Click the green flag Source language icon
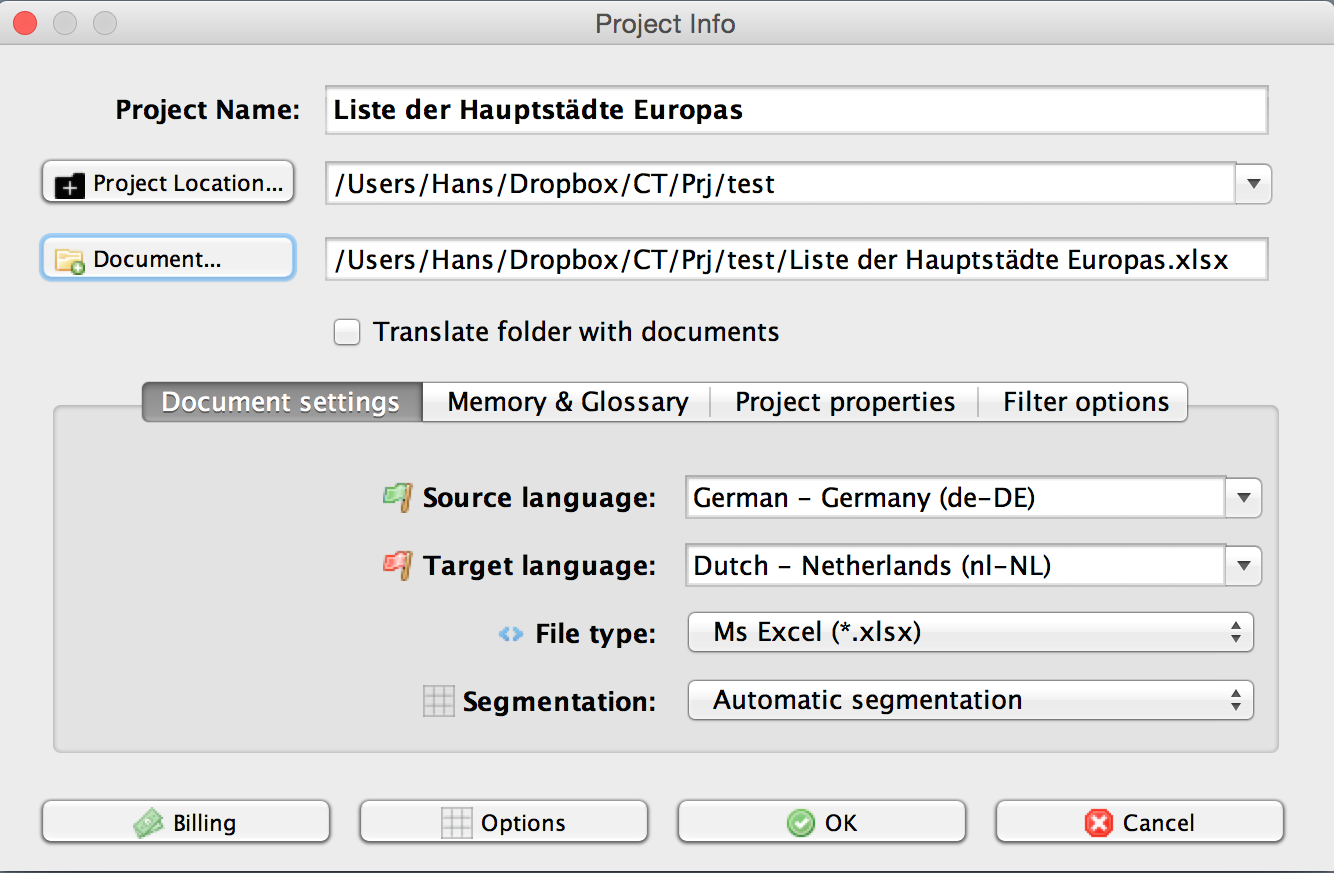The width and height of the screenshot is (1334, 873). coord(397,497)
